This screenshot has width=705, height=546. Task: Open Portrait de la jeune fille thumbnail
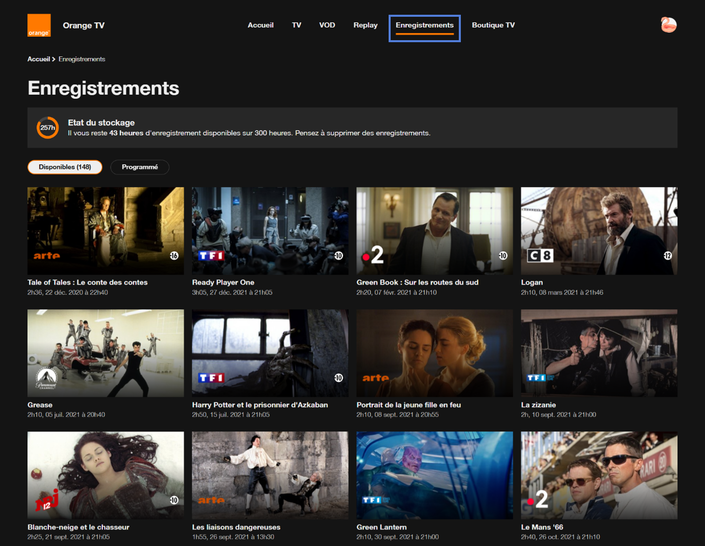(x=434, y=353)
